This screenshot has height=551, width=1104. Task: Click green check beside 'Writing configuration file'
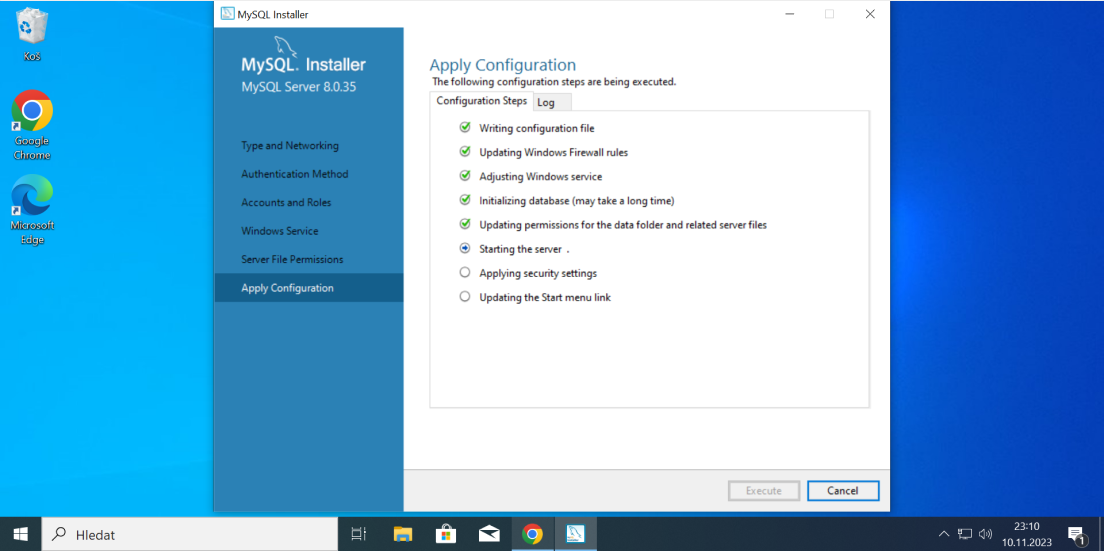[465, 128]
